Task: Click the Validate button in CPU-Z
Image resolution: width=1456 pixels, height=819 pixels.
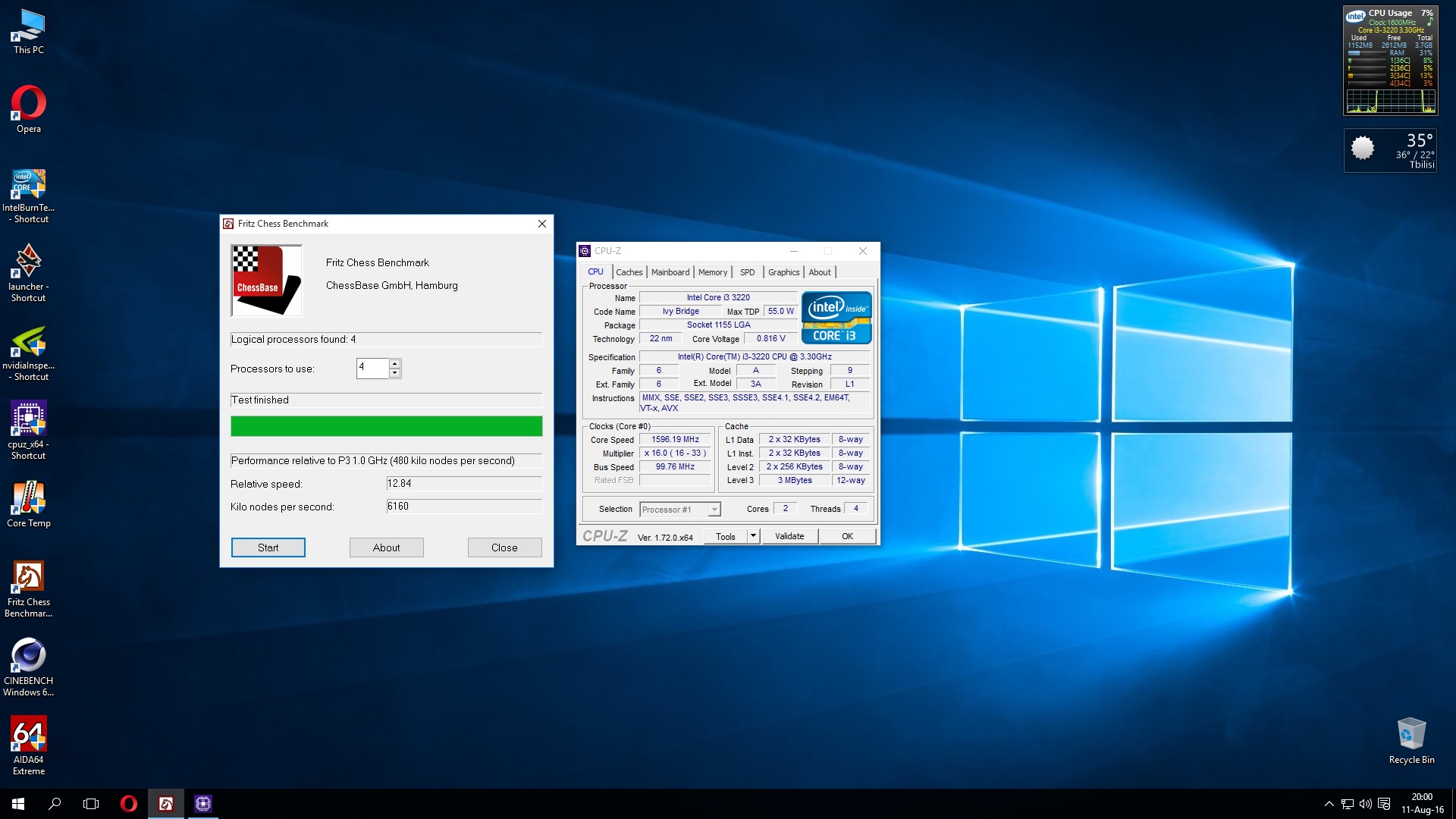Action: tap(789, 536)
